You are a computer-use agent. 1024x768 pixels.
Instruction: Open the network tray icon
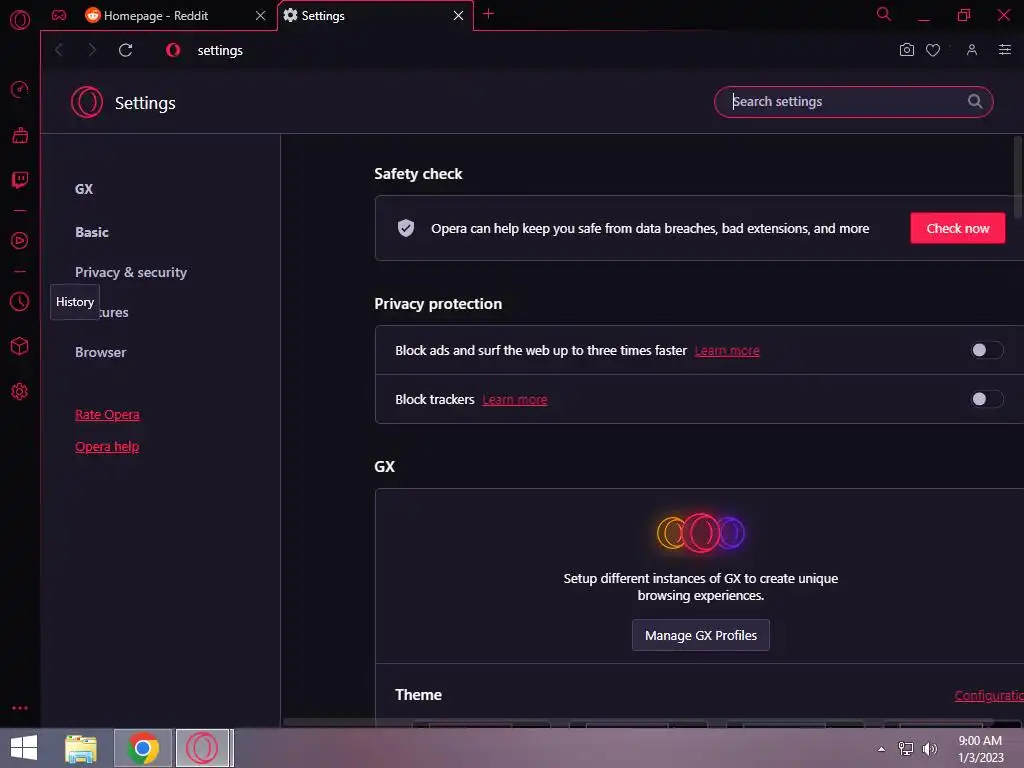[906, 749]
